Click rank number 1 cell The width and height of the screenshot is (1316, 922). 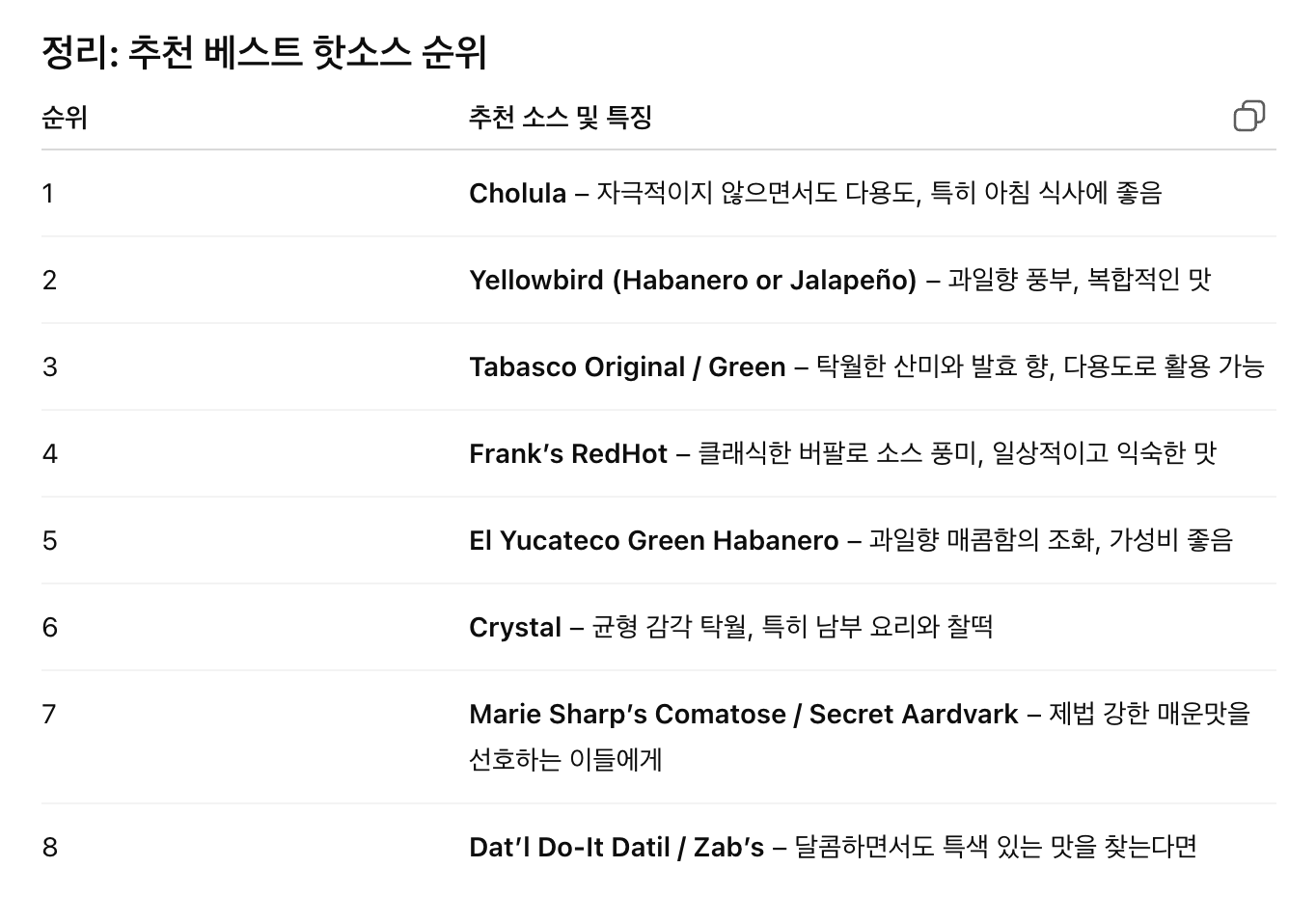[x=48, y=193]
